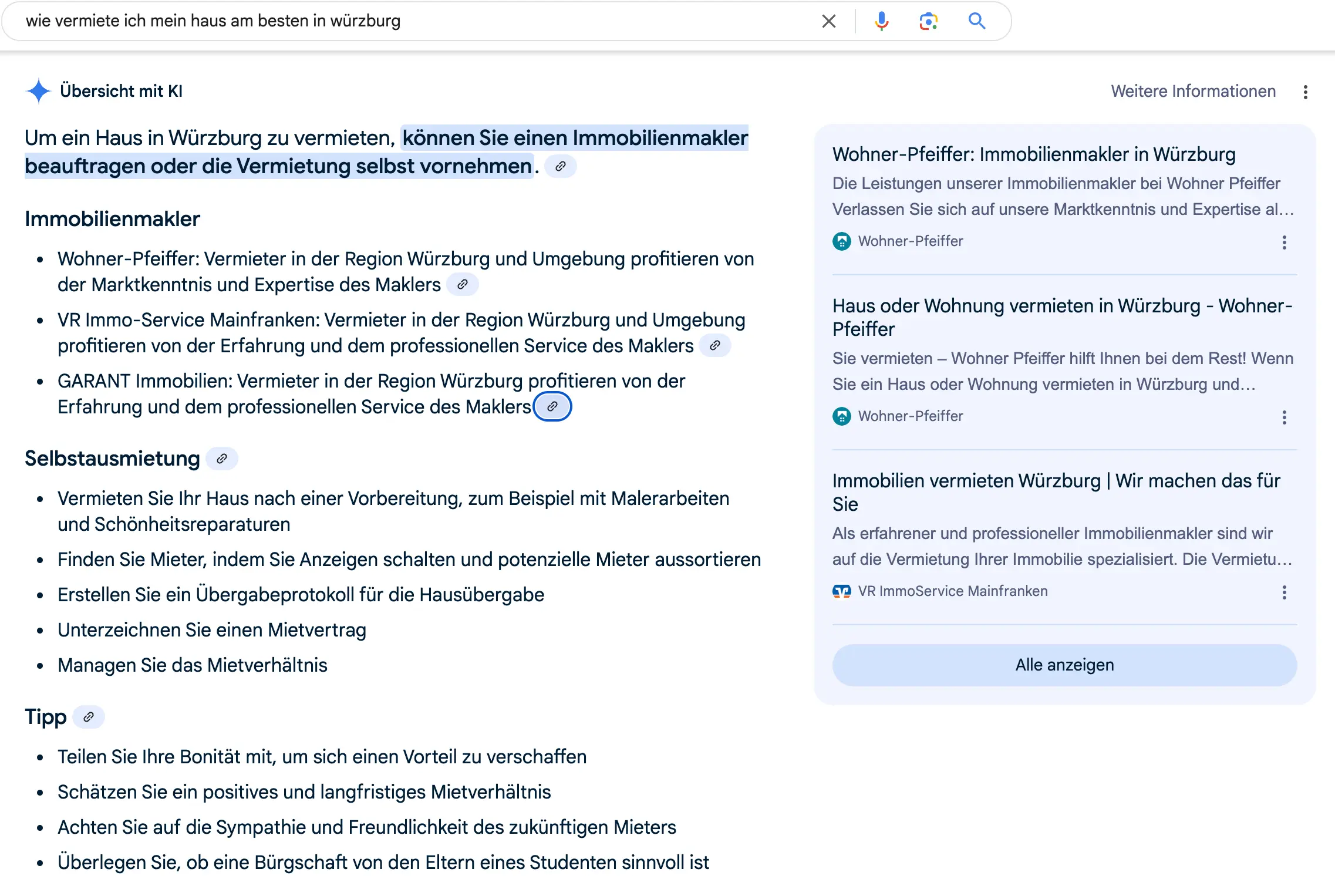The width and height of the screenshot is (1335, 896).
Task: Click the Immobilienmakler section heading
Action: point(112,219)
